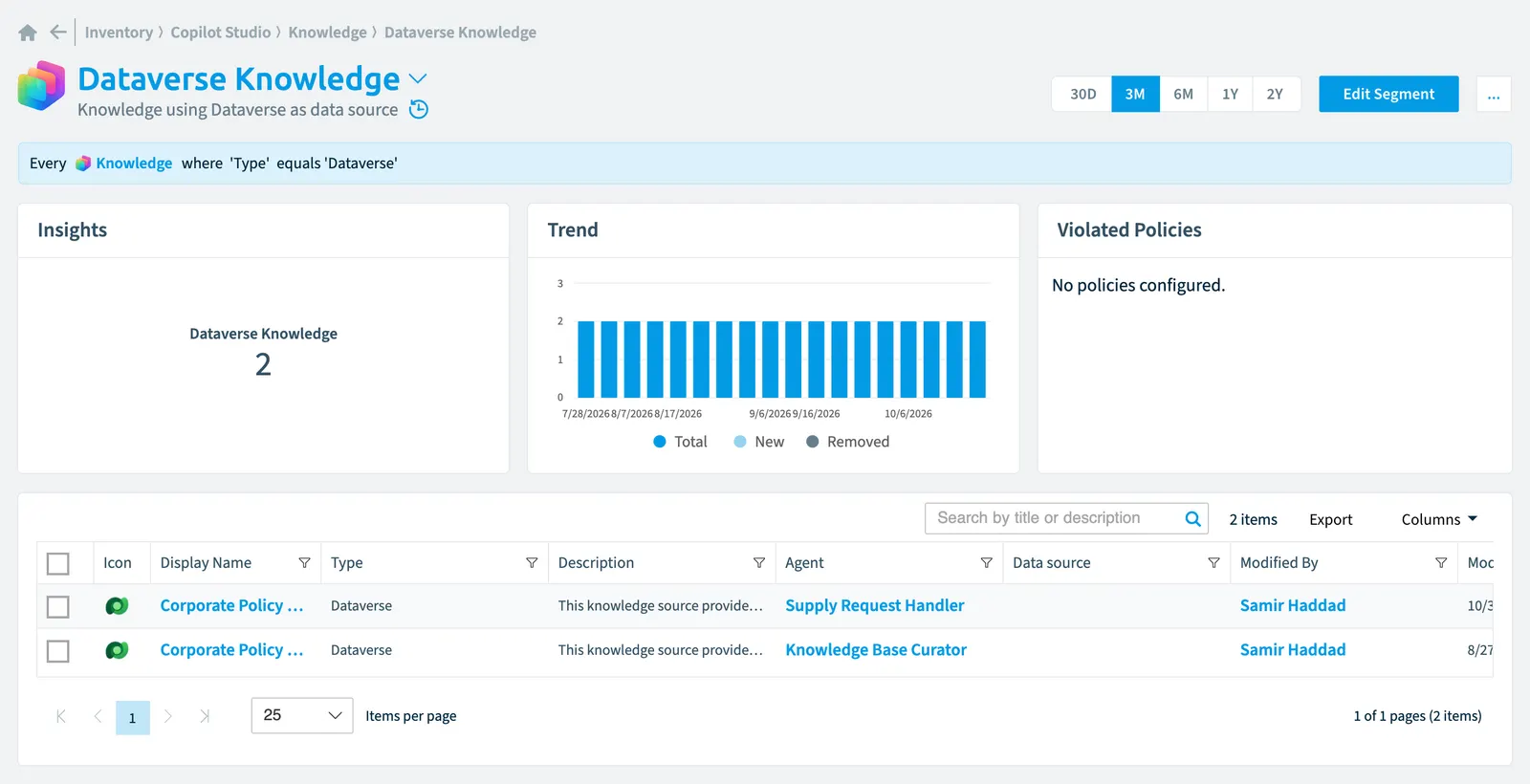
Task: Open the Columns dropdown
Action: pos(1439,519)
